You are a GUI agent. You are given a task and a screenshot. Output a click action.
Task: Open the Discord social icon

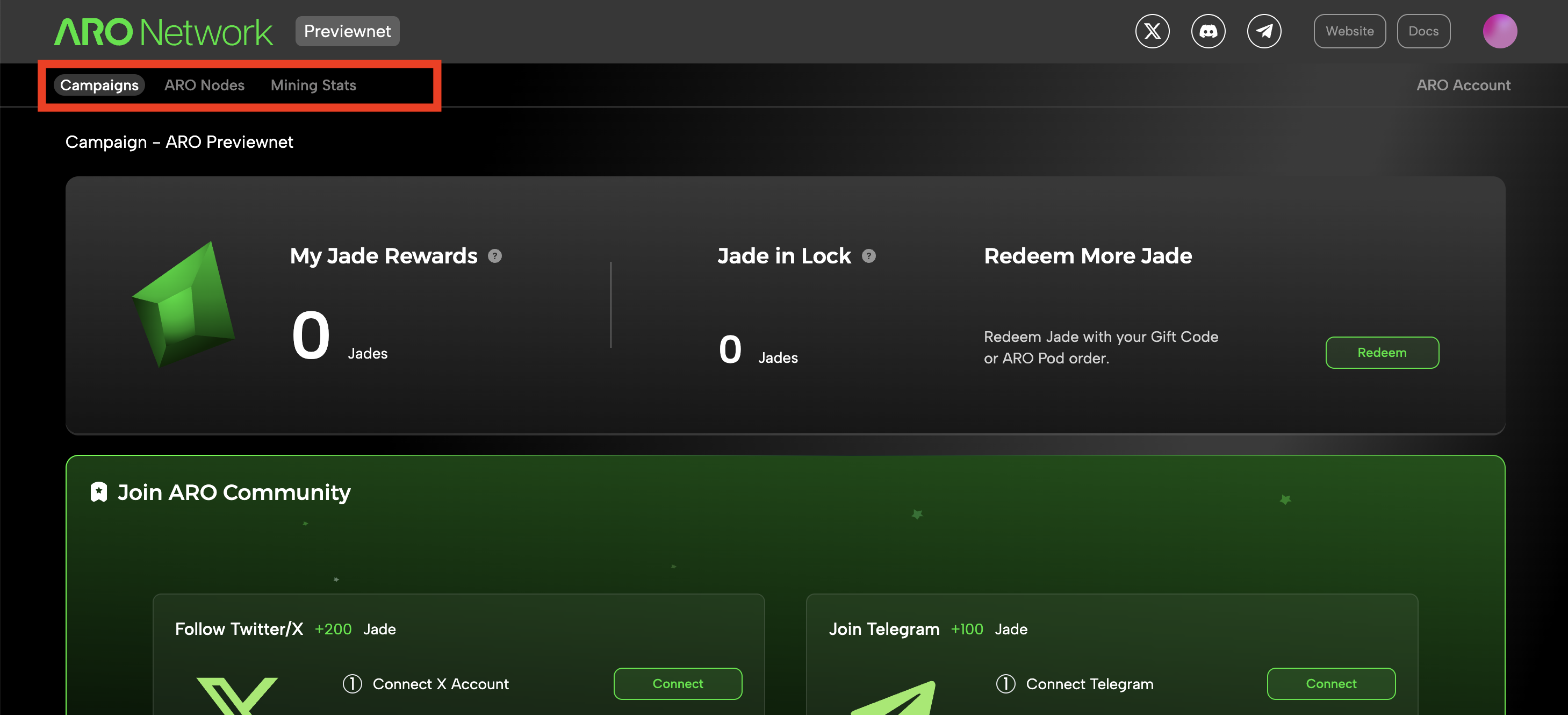pos(1209,31)
